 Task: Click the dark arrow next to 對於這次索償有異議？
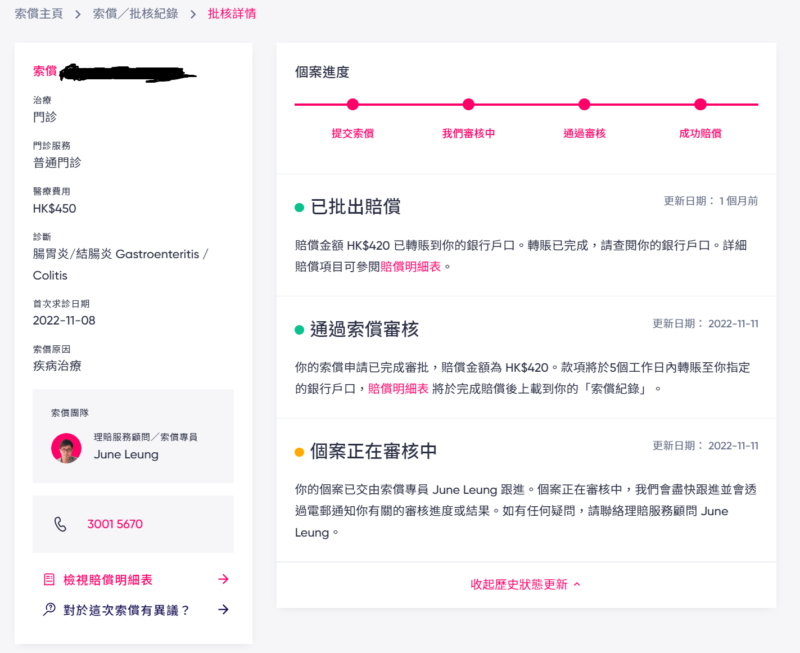click(x=223, y=609)
